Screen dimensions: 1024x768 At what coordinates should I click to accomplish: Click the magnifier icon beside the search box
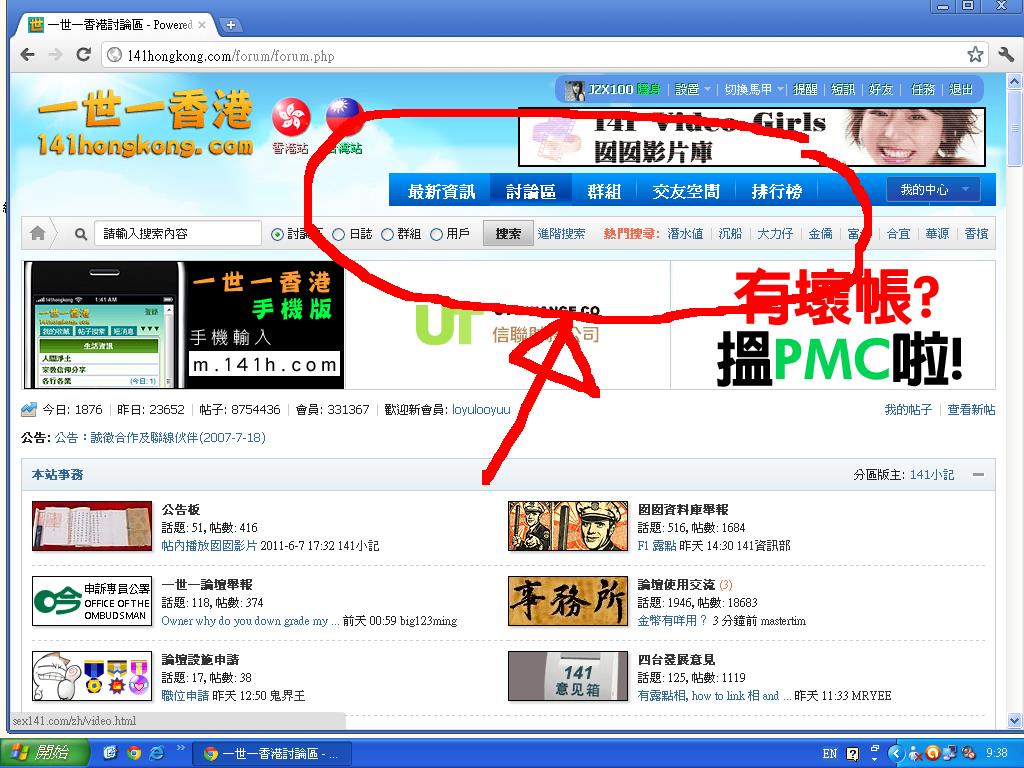[x=80, y=233]
